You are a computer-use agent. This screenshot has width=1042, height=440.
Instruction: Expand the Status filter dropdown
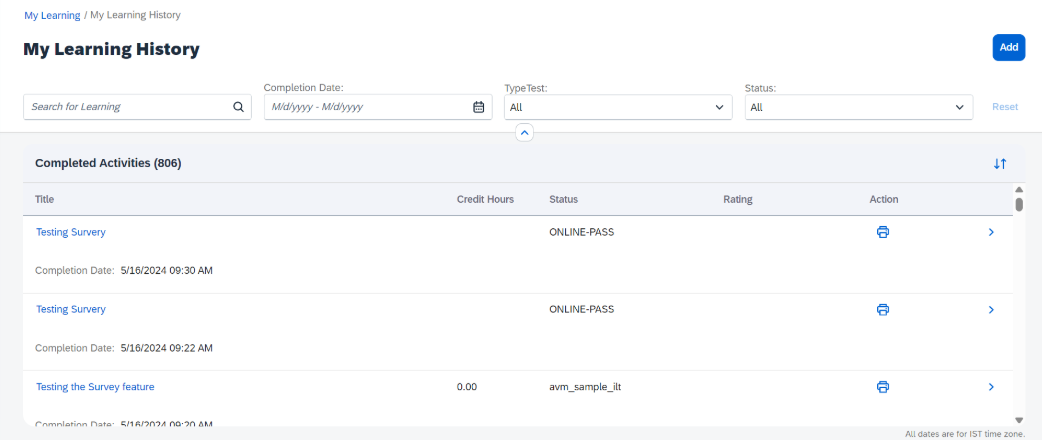859,107
